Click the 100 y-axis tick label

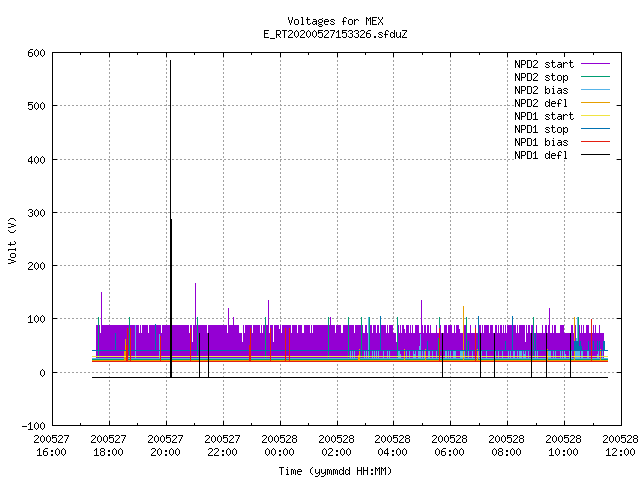pyautogui.click(x=36, y=320)
